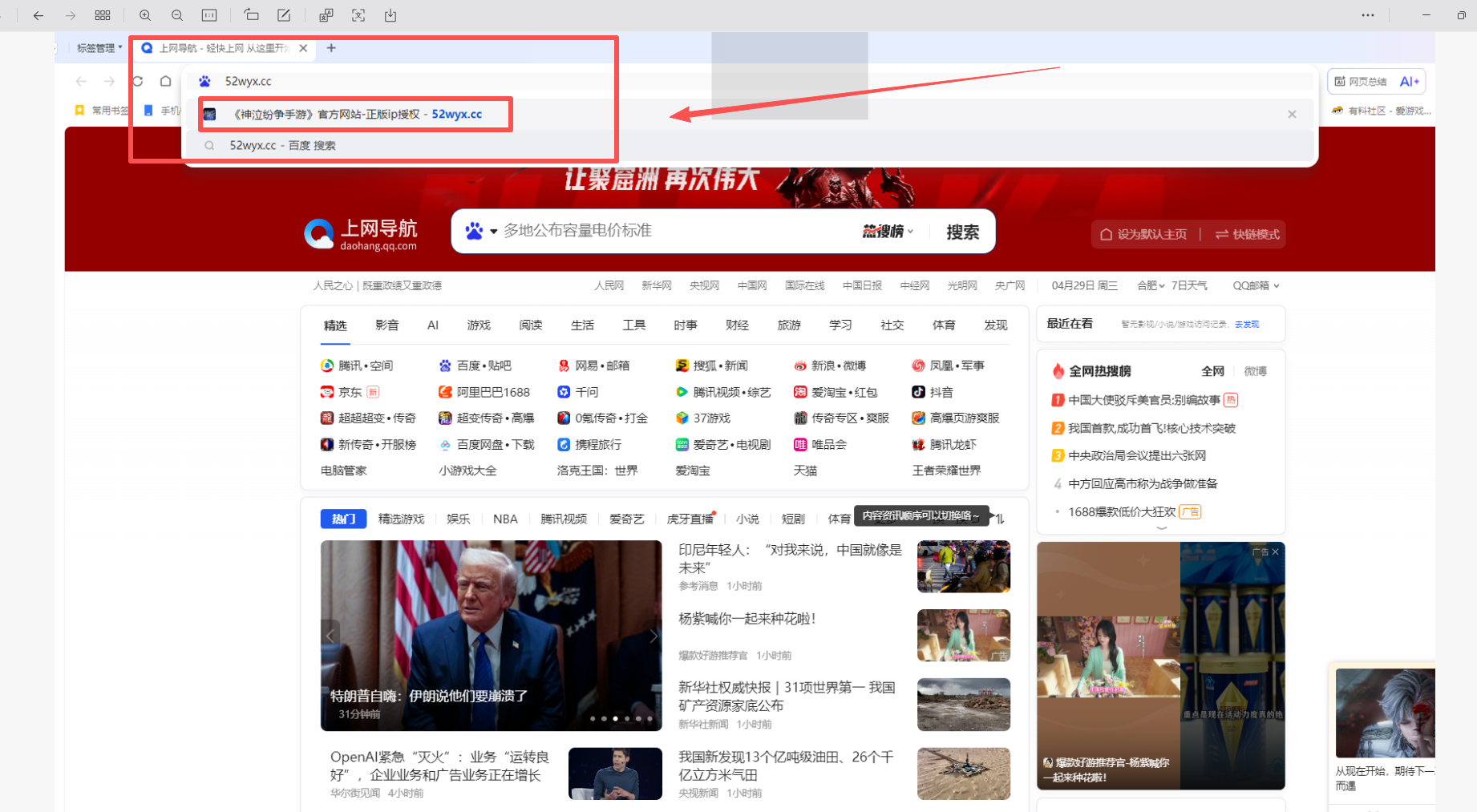Screen dimensions: 1477x812
Task: Toggle reading mode icon on toolbar
Action: [209, 15]
